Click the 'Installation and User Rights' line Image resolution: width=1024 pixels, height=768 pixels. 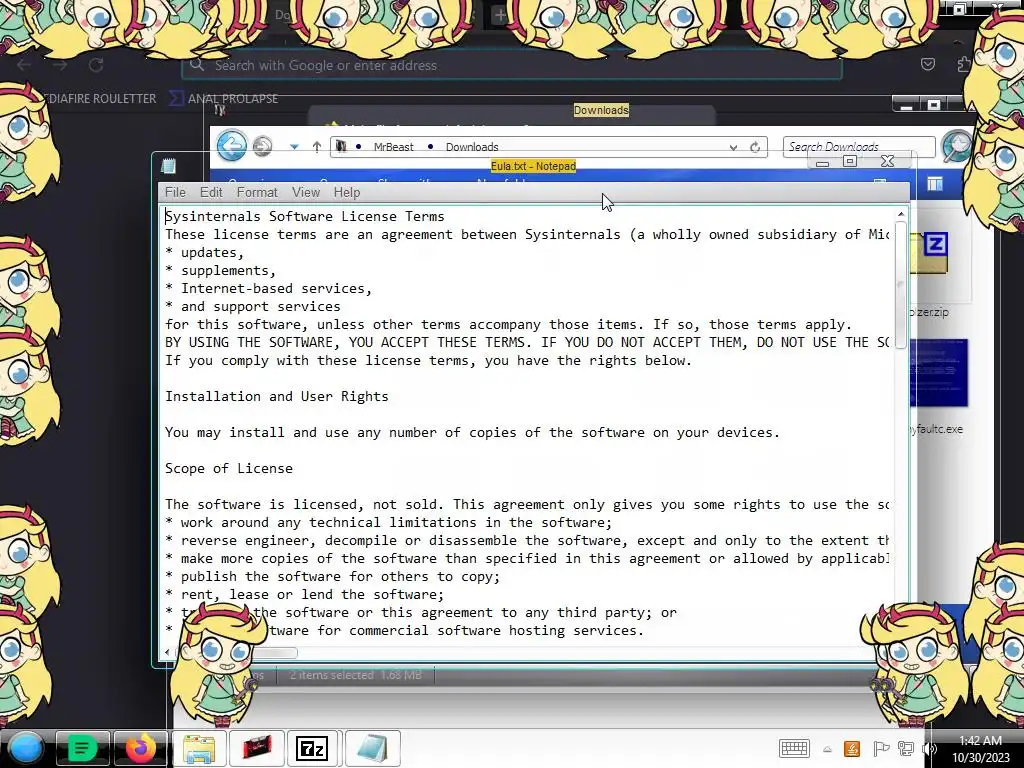(276, 396)
